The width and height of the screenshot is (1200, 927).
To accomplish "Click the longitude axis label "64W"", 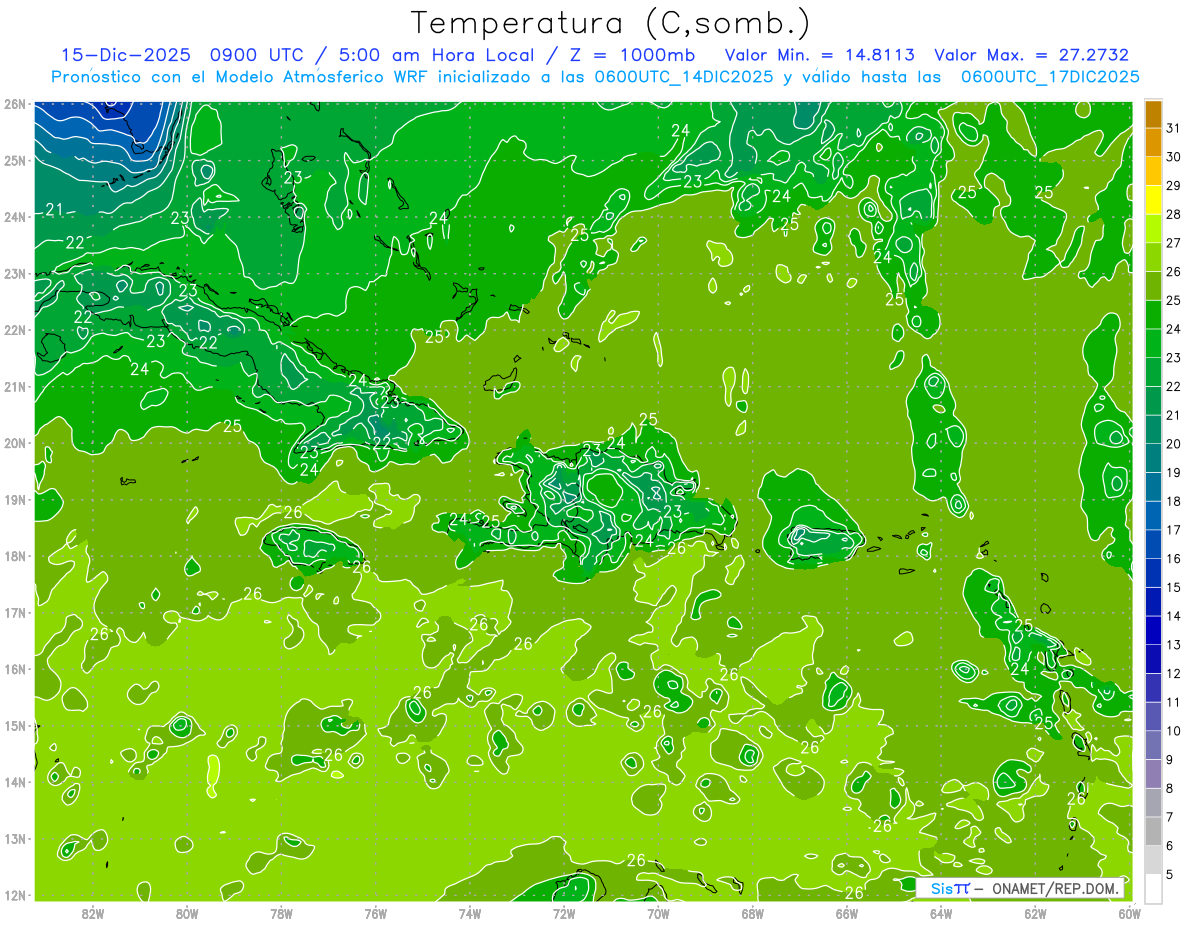I will click(940, 913).
